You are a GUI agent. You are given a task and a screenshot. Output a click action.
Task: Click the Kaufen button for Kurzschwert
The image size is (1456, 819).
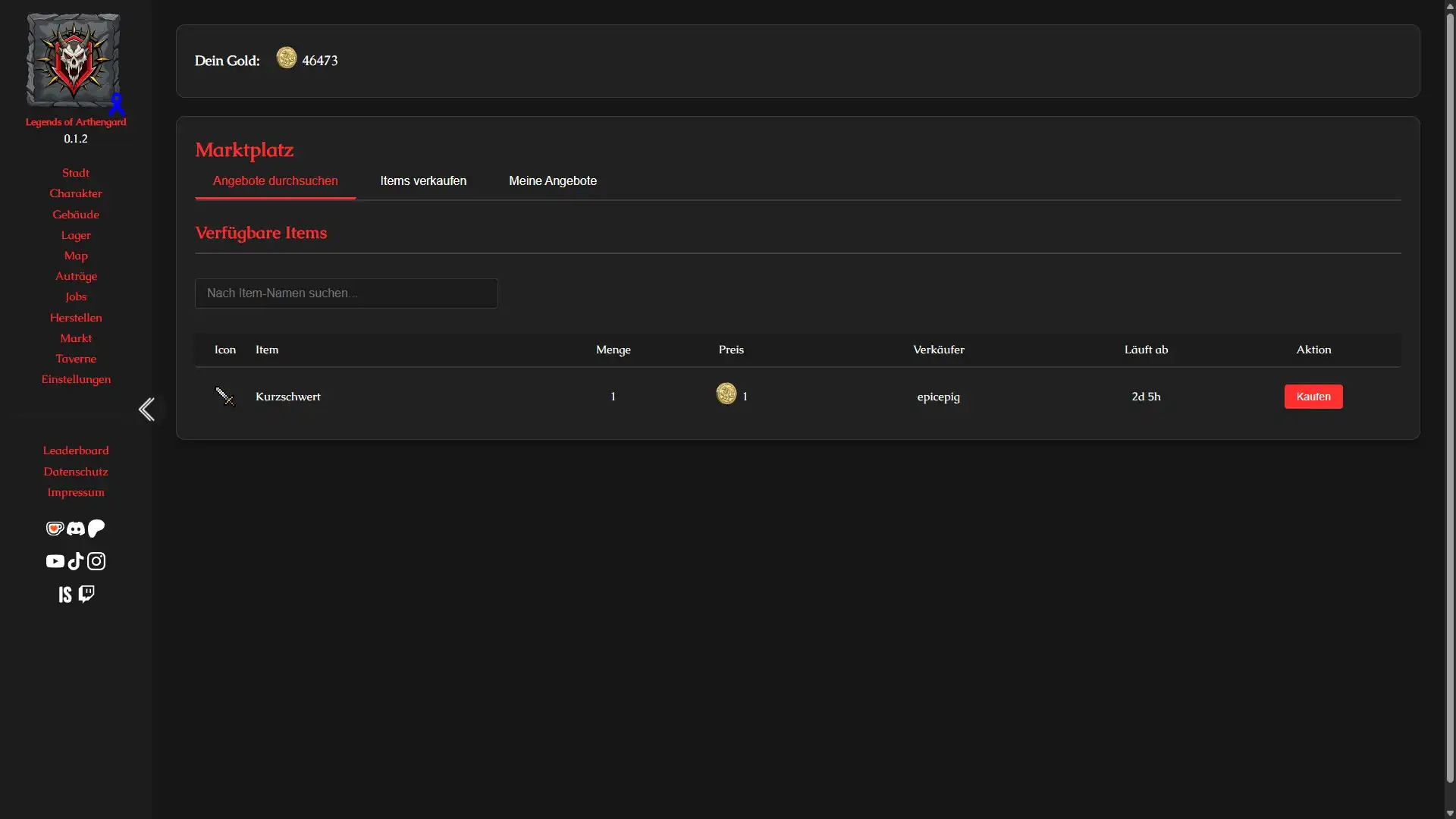1313,396
